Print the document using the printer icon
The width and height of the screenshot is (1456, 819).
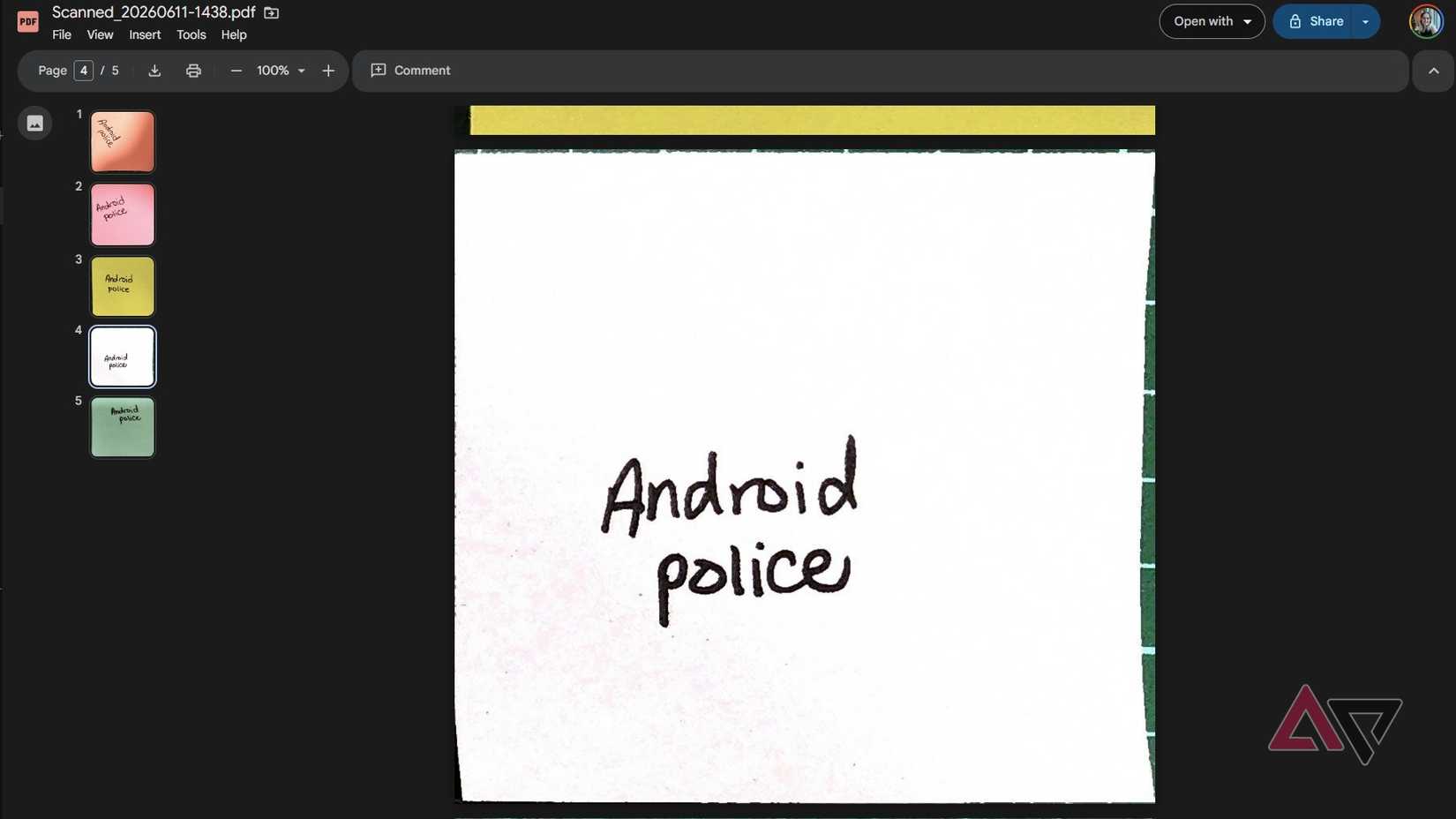pyautogui.click(x=193, y=71)
